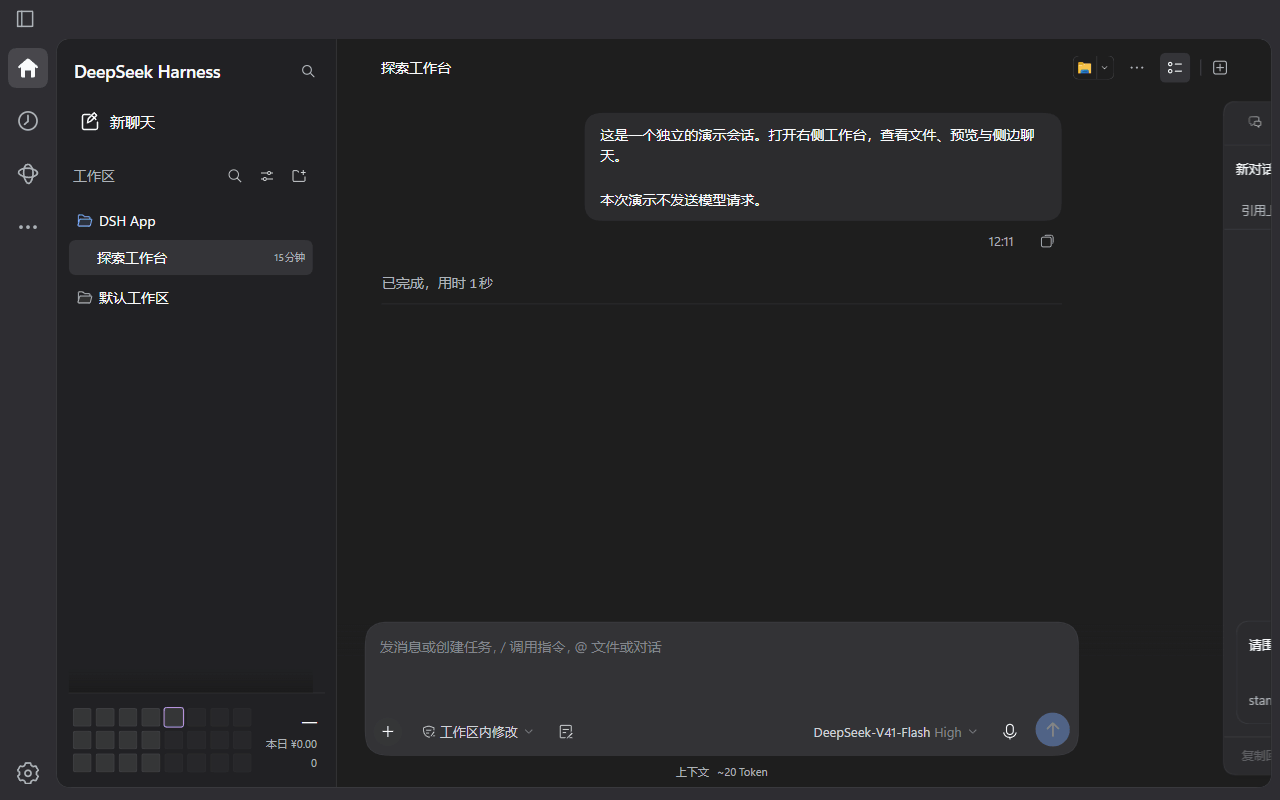This screenshot has height=800, width=1280.
Task: Open the workbench add-panel plus icon
Action: click(1220, 68)
